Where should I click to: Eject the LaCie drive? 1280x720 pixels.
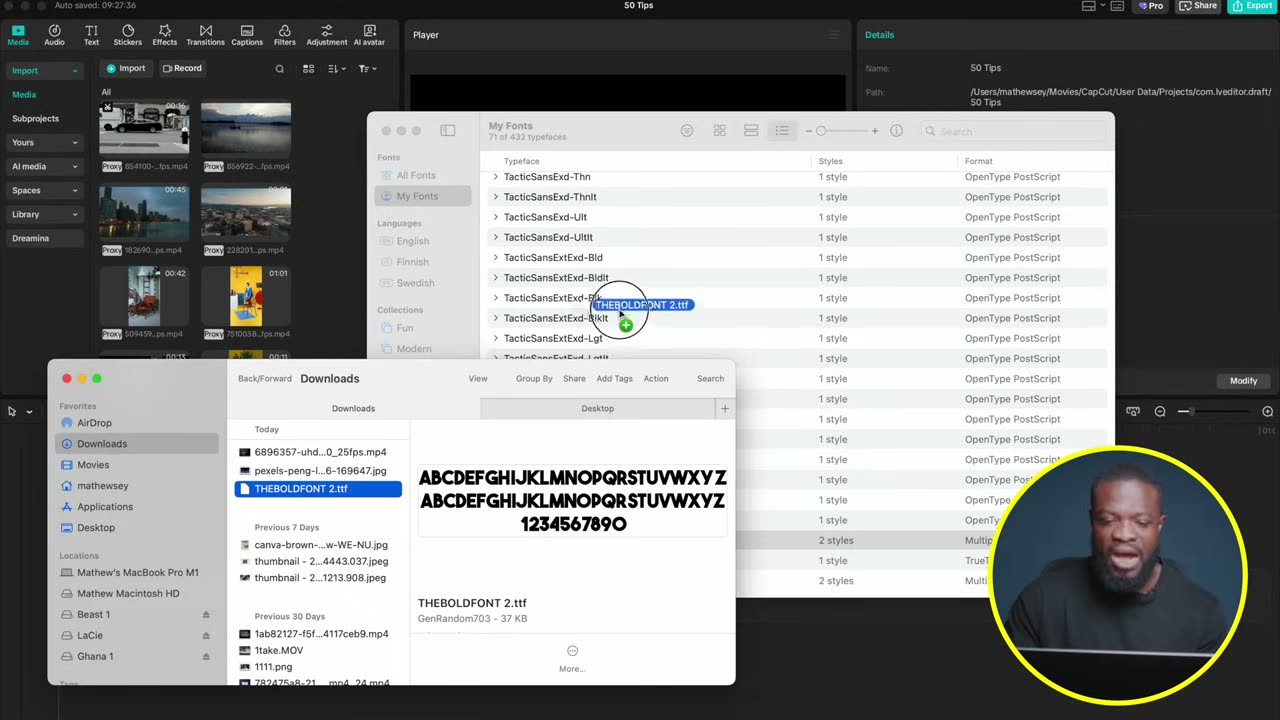click(x=206, y=636)
